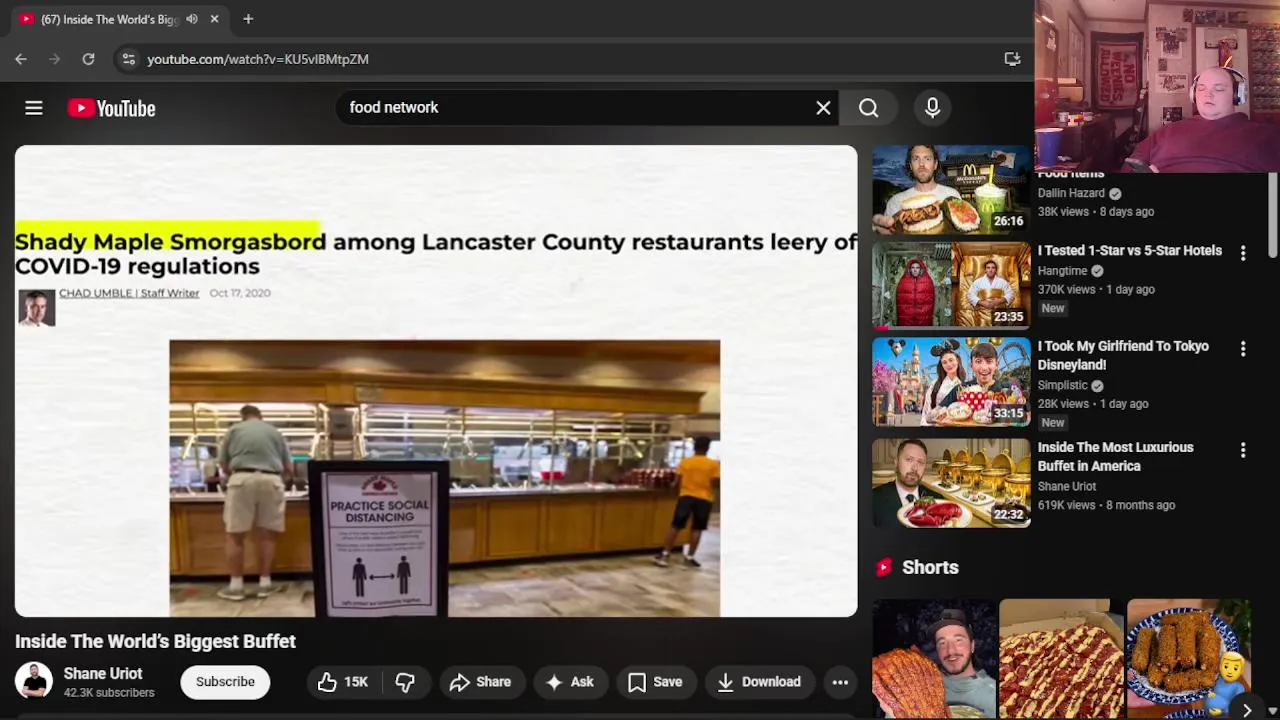Image resolution: width=1280 pixels, height=720 pixels.
Task: Open title I Took My Girlfriend To Tokyo Disneyland
Action: [x=1123, y=356]
